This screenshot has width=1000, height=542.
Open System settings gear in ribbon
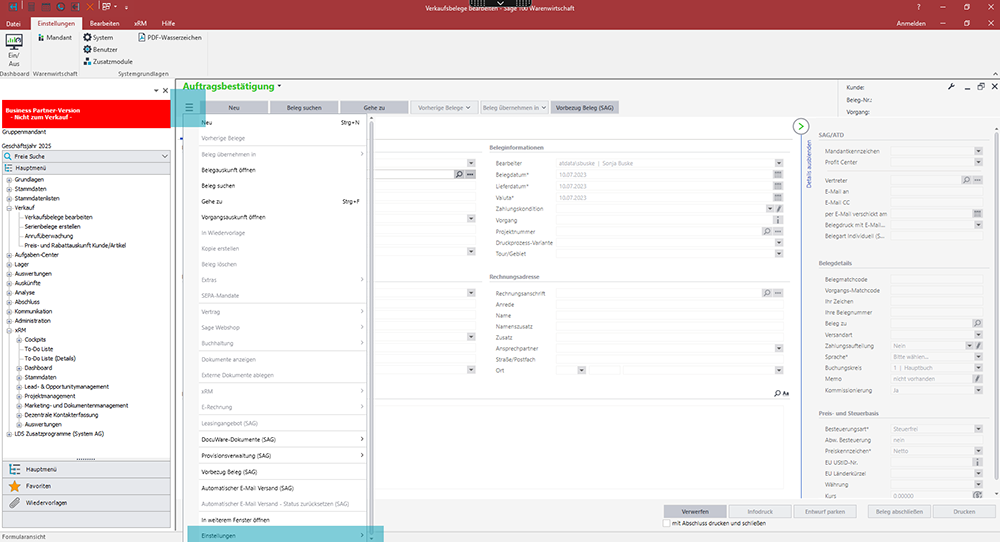point(86,37)
